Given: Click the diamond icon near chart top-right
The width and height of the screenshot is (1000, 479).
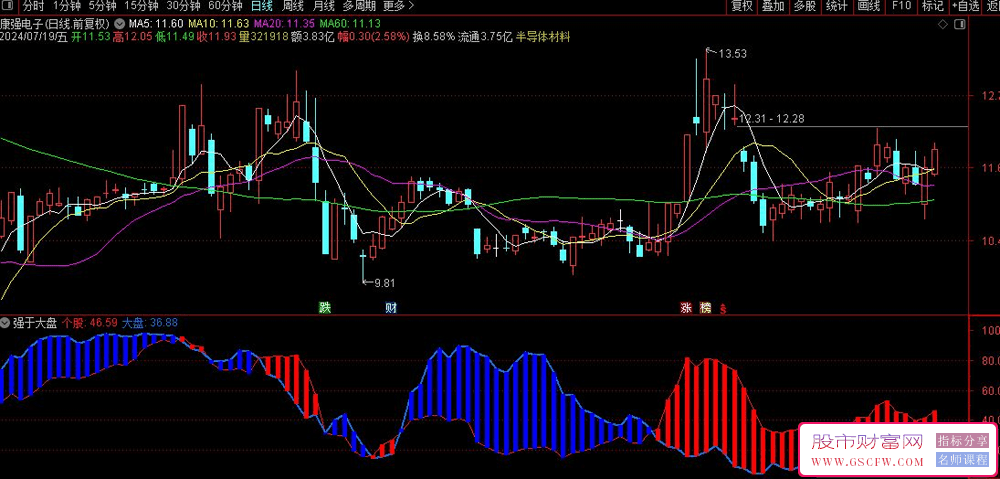Looking at the screenshot, I should pos(943,24).
